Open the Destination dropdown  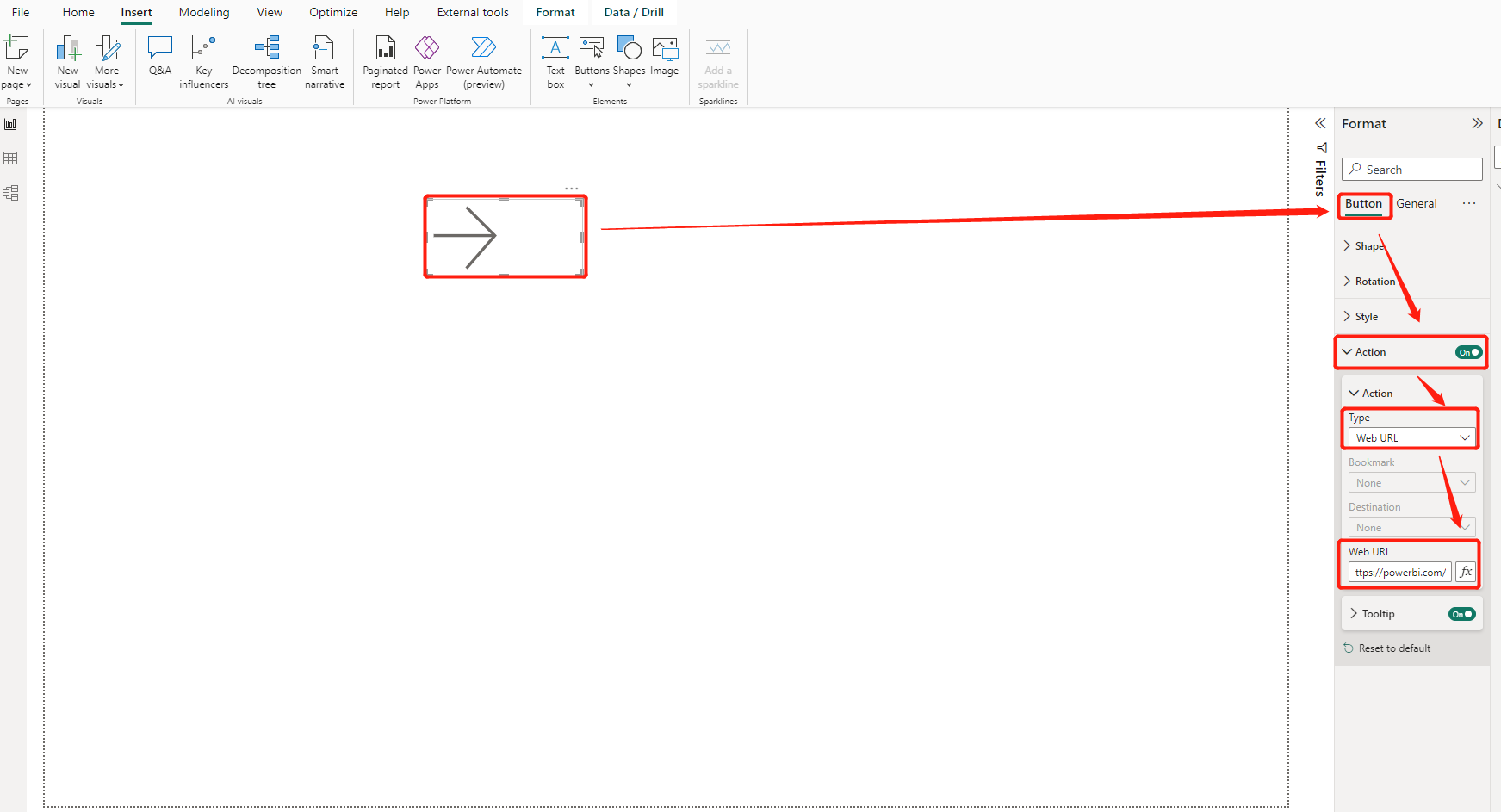(1411, 527)
